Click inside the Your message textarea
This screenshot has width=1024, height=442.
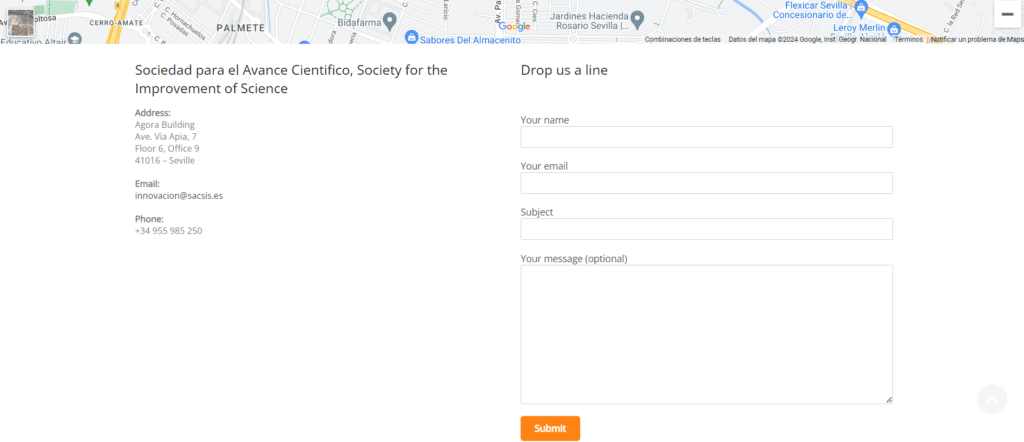706,334
